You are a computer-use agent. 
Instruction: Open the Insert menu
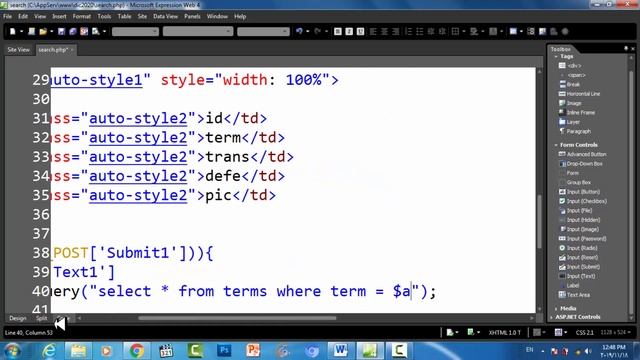point(59,16)
